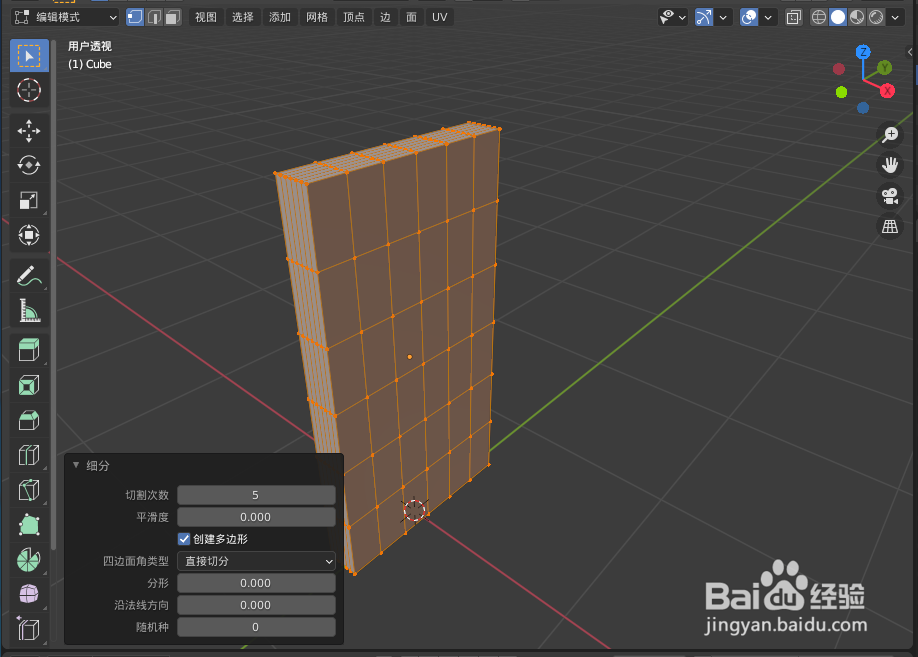The image size is (918, 657).
Task: Enable the 创建多边形 checkbox
Action: 184,538
